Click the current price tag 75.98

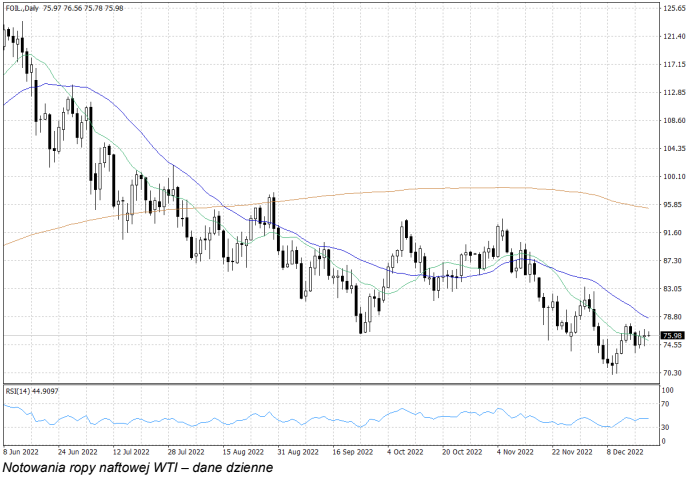[x=671, y=335]
